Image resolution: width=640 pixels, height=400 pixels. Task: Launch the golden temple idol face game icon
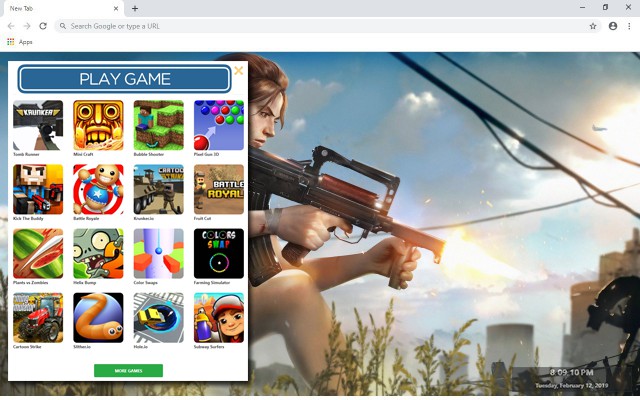tap(98, 125)
